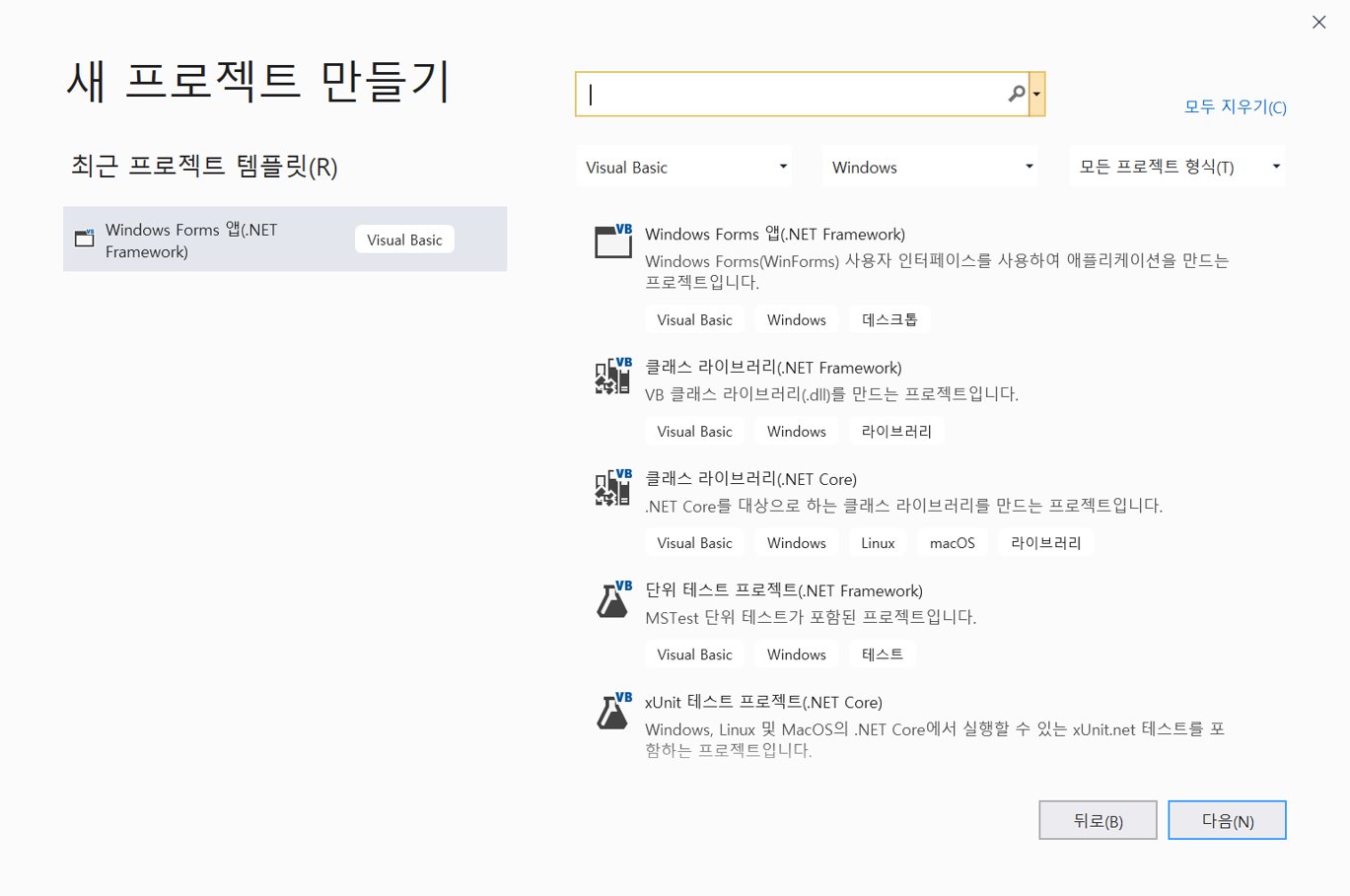Screen dimensions: 1350x896
Task: Click the 뒤로 back button
Action: pos(1098,820)
